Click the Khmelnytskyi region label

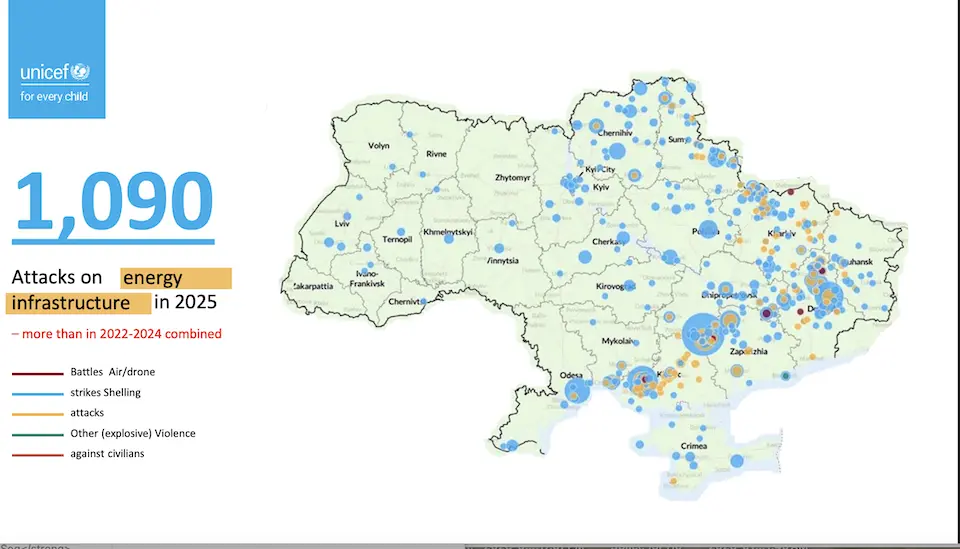pyautogui.click(x=448, y=232)
